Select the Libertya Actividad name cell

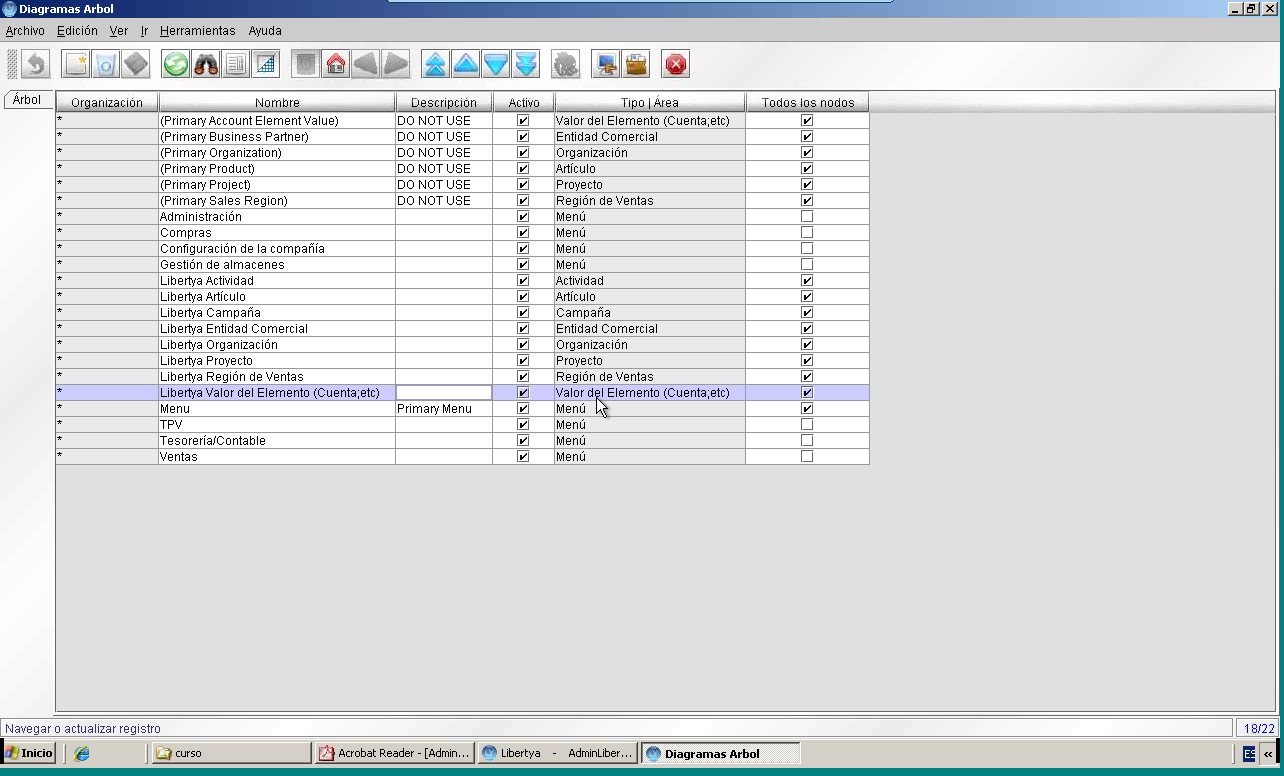click(277, 281)
